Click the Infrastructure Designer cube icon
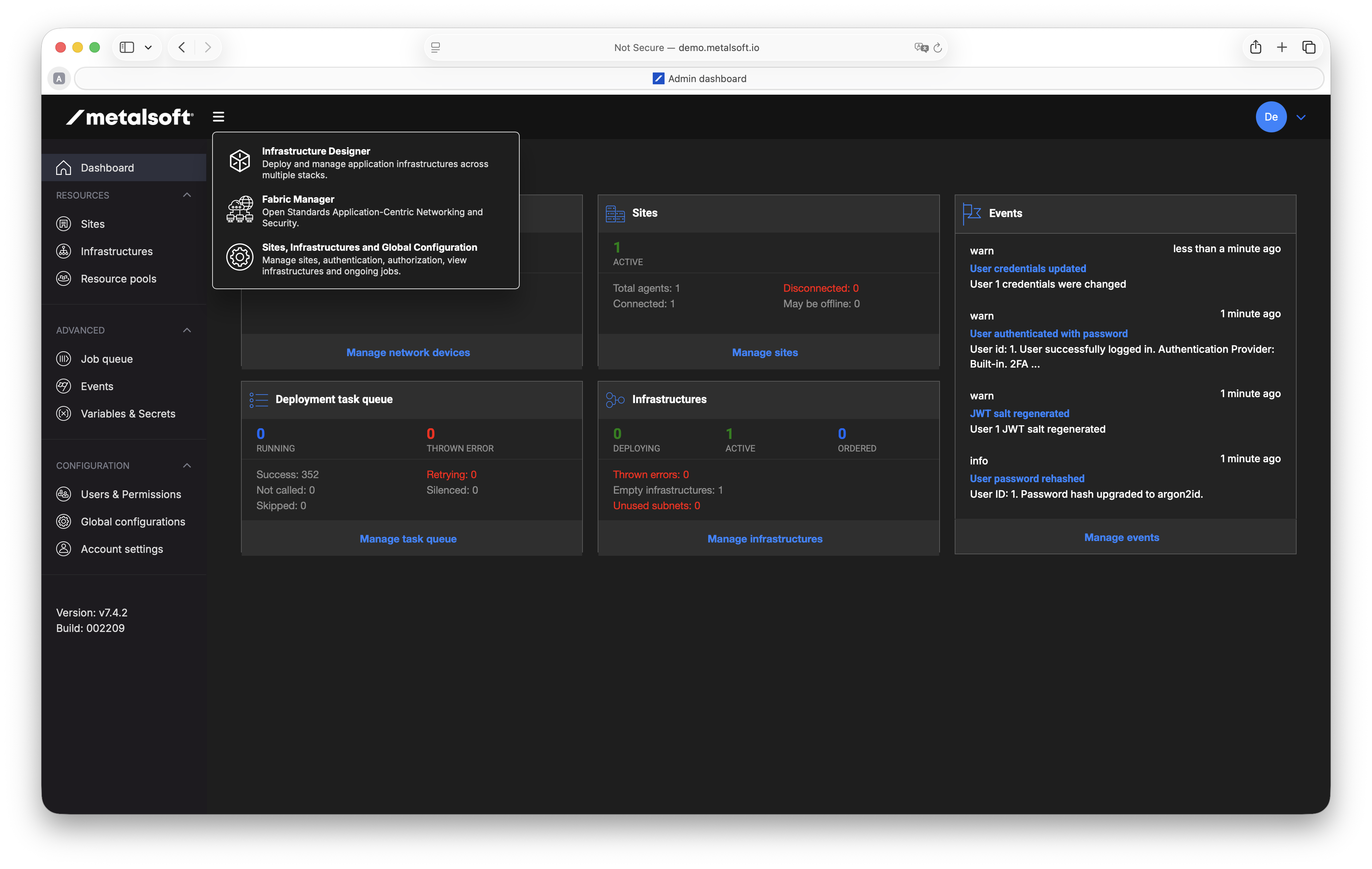The width and height of the screenshot is (1372, 869). tap(240, 161)
